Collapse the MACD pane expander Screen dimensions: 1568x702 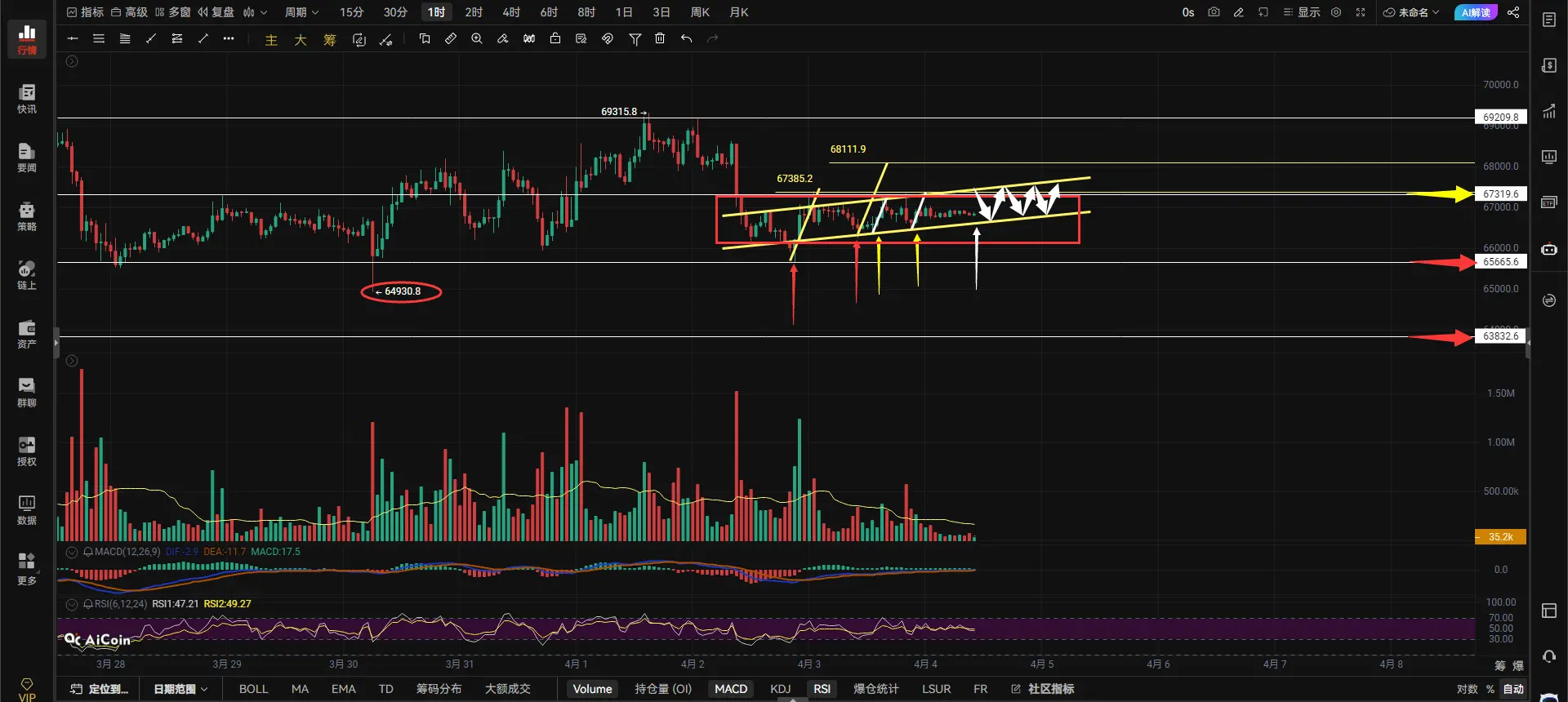[72, 552]
